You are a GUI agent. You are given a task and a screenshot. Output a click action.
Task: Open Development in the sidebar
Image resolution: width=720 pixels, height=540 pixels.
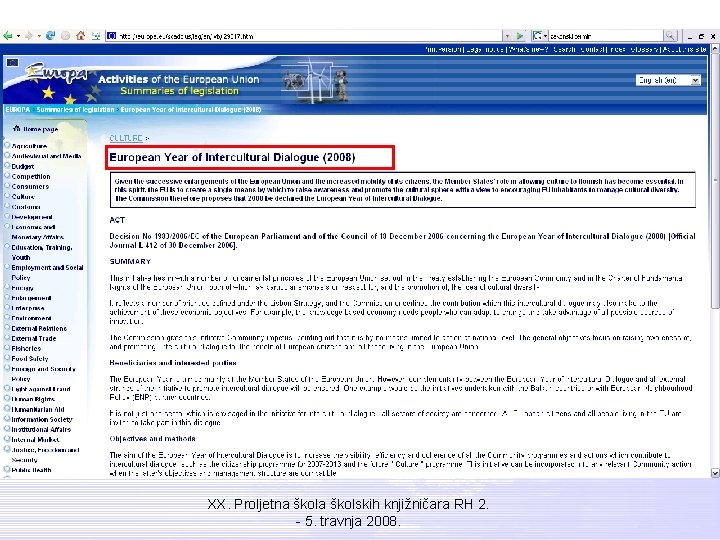[x=32, y=217]
